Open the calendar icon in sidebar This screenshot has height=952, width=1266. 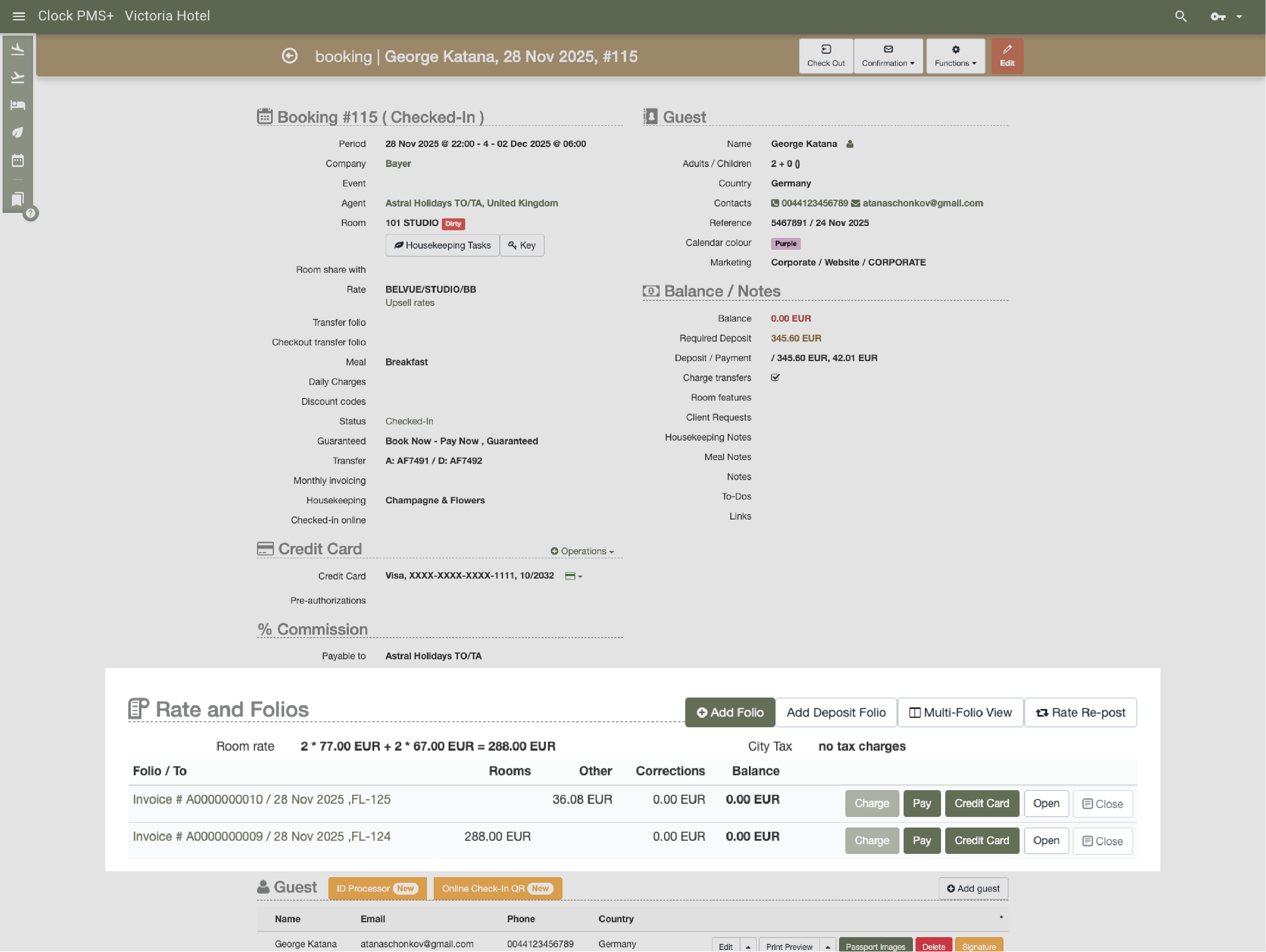pyautogui.click(x=18, y=160)
